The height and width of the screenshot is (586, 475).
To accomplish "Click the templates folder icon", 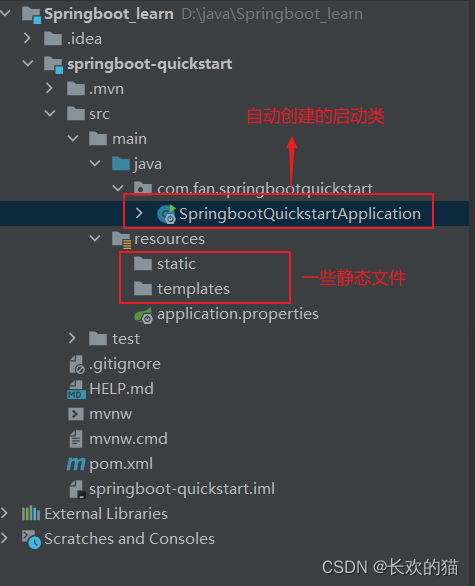I will pos(143,289).
